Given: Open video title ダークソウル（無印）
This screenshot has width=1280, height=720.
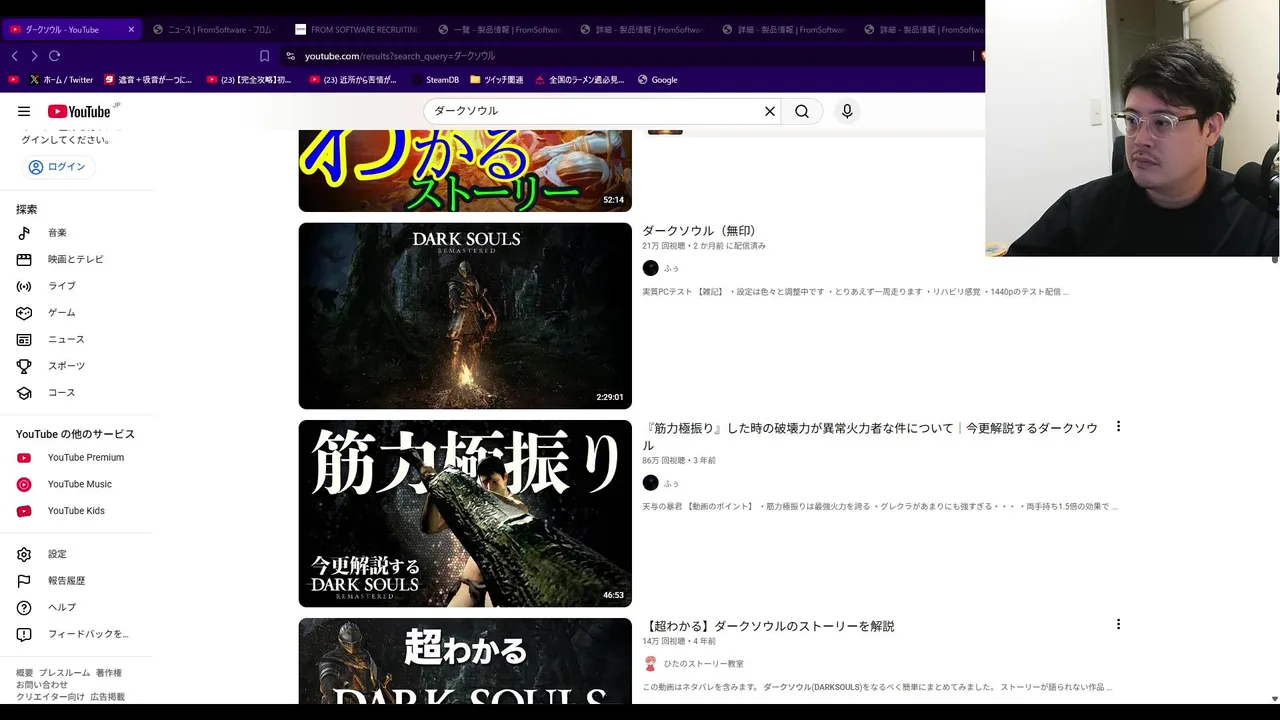Looking at the screenshot, I should click(700, 230).
